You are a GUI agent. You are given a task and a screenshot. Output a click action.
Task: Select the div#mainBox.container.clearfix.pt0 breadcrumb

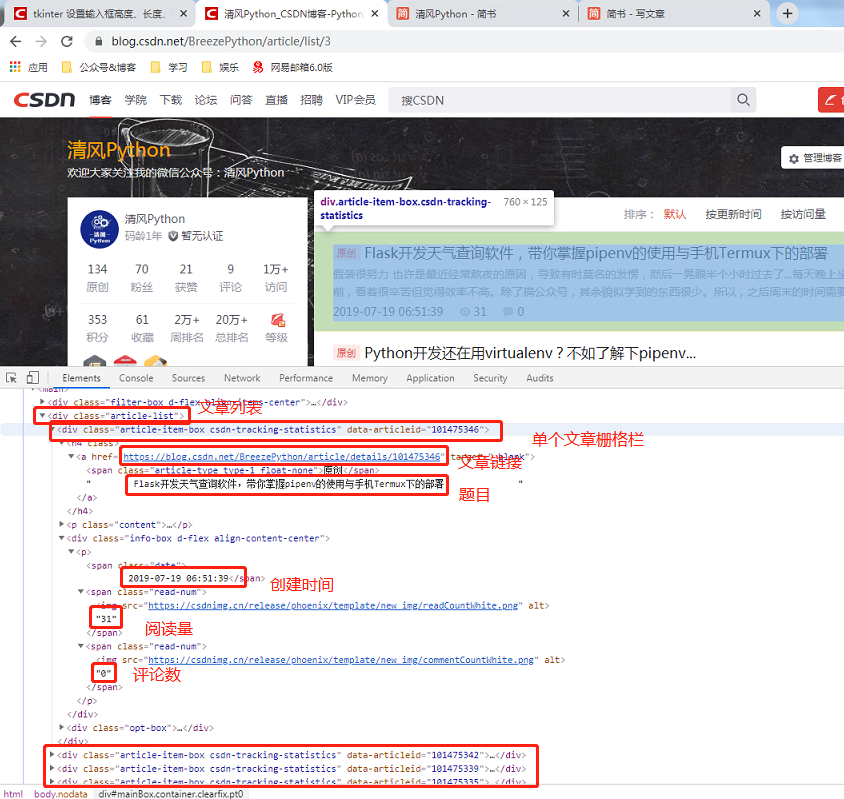click(x=171, y=794)
